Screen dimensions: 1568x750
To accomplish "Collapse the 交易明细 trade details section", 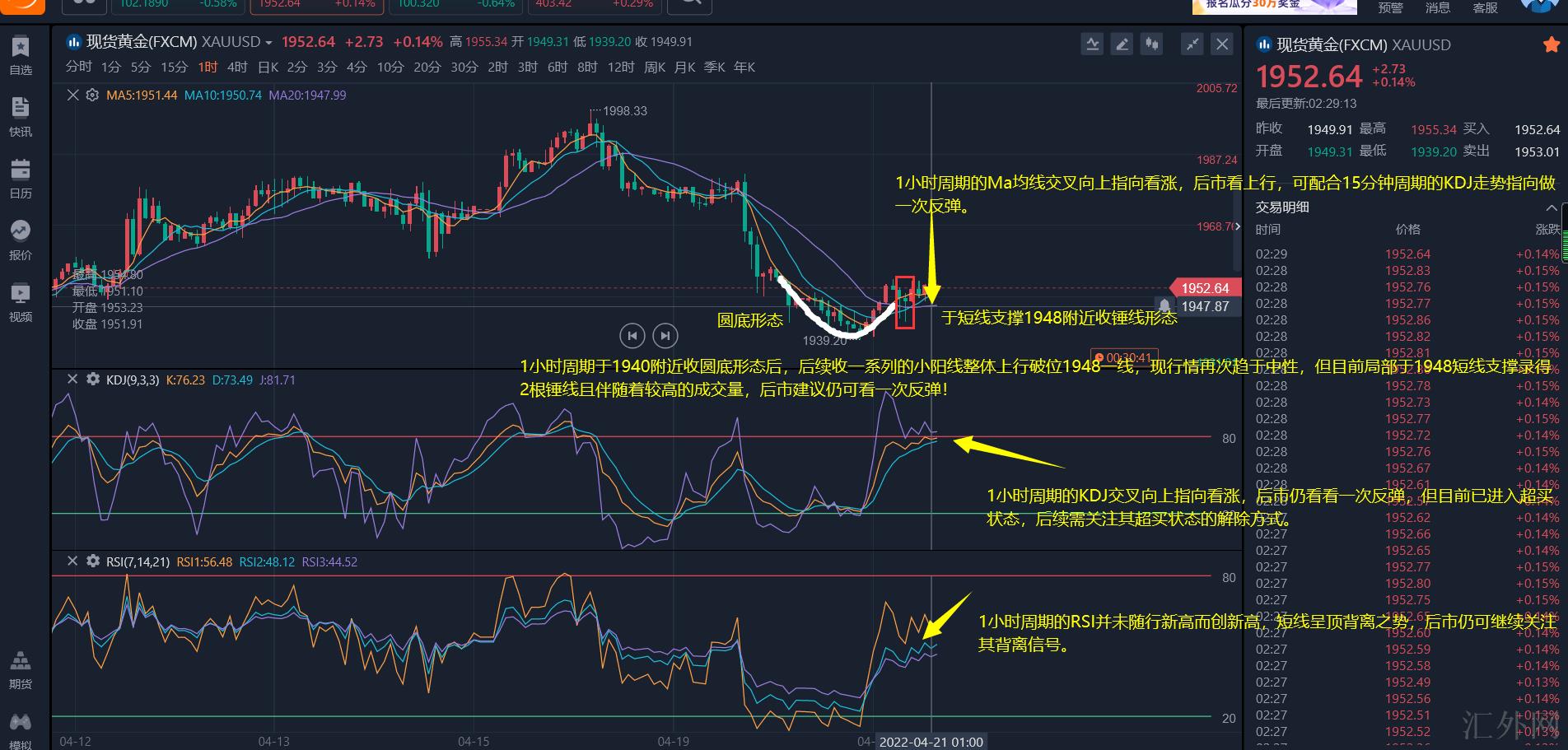I will (x=1551, y=207).
